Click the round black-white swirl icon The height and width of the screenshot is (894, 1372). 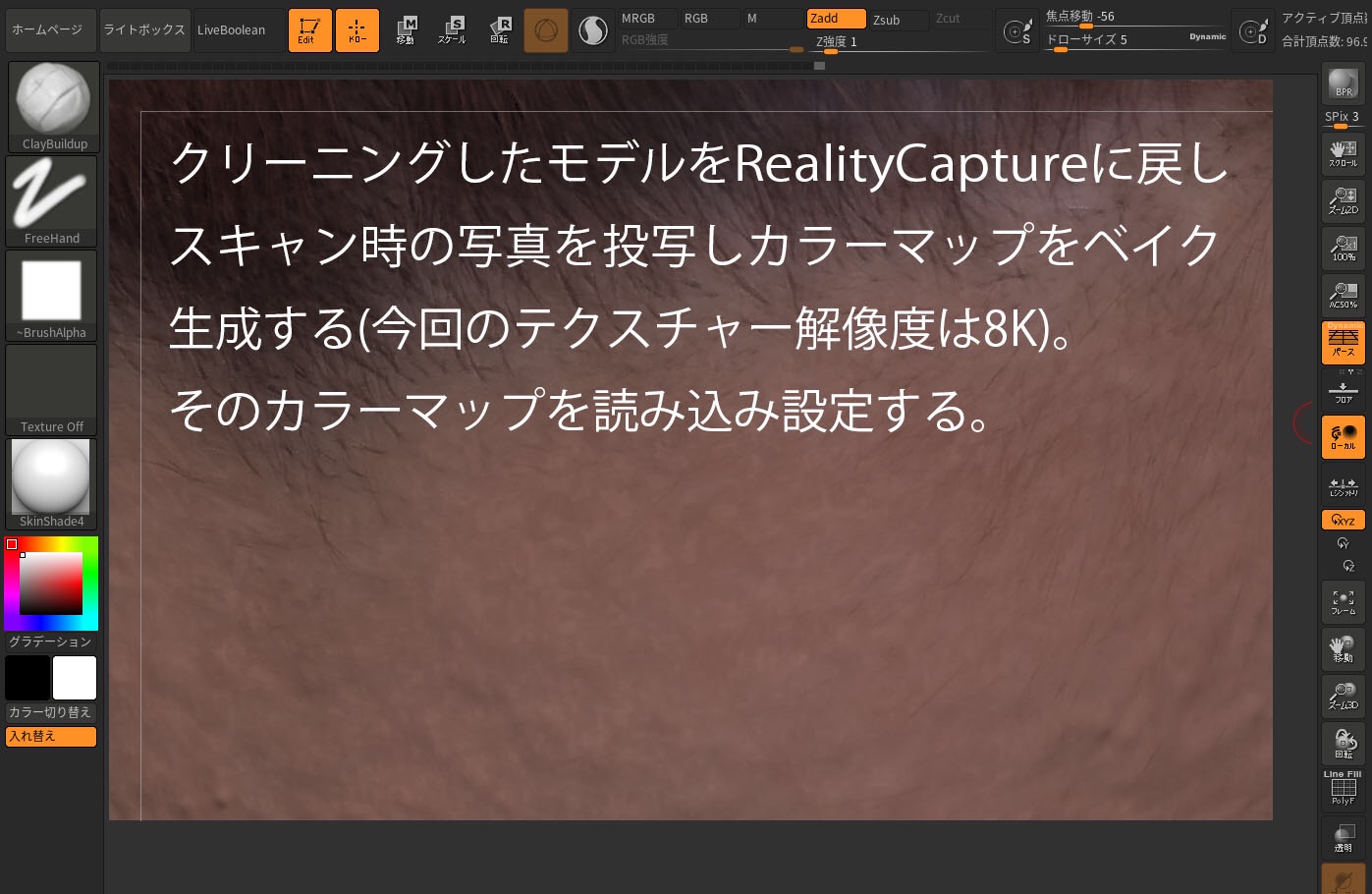click(593, 30)
